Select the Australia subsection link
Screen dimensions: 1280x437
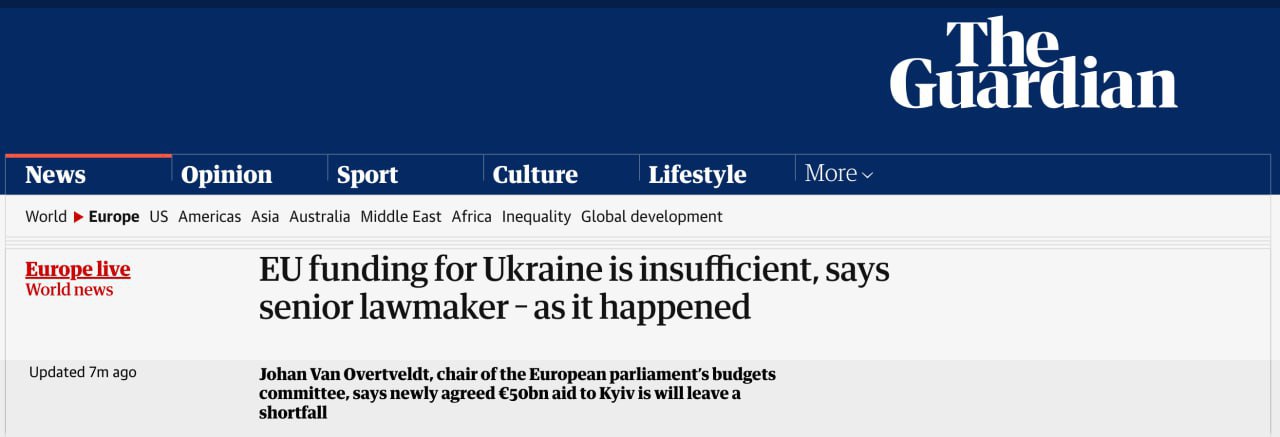click(320, 217)
